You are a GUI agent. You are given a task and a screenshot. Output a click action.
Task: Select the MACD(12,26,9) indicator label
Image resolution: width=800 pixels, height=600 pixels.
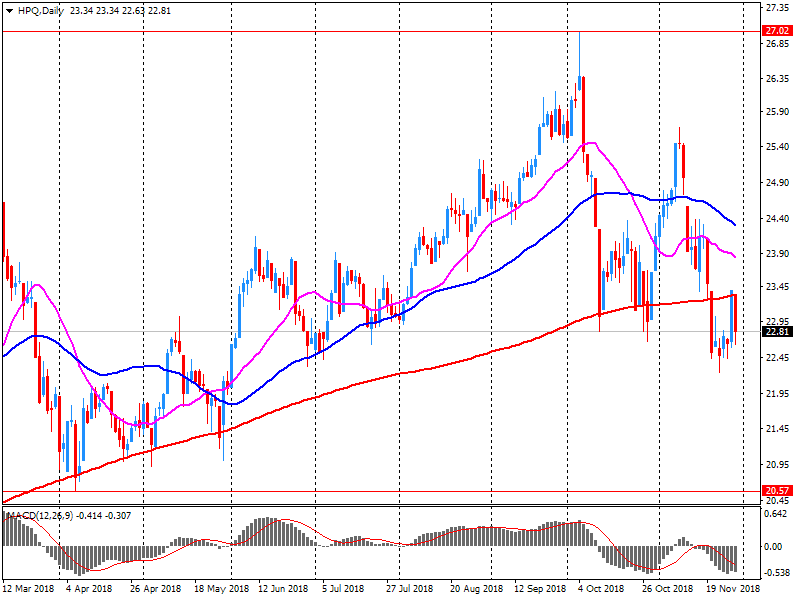[41, 516]
